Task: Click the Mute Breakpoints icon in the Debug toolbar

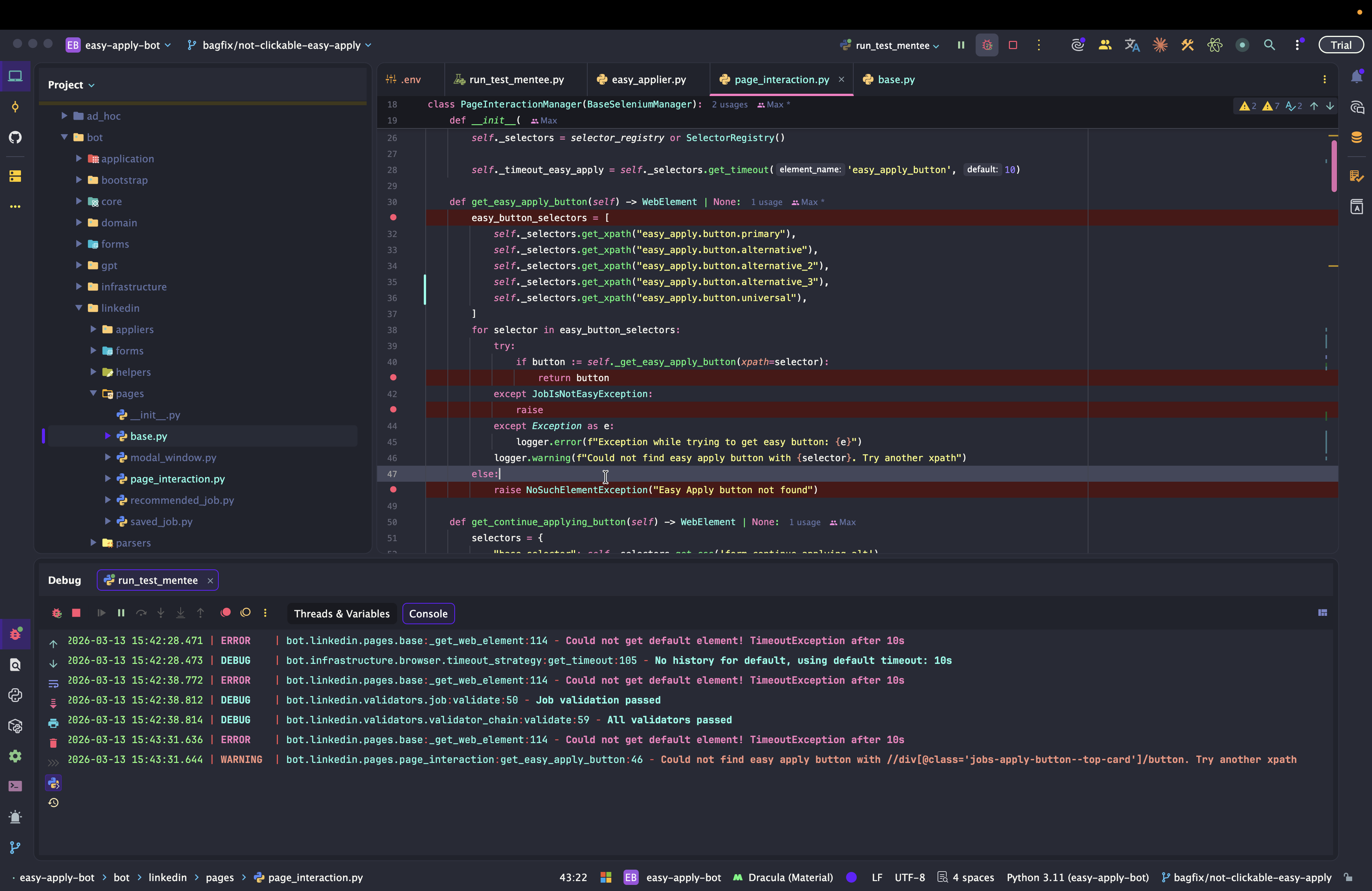Action: pos(245,613)
